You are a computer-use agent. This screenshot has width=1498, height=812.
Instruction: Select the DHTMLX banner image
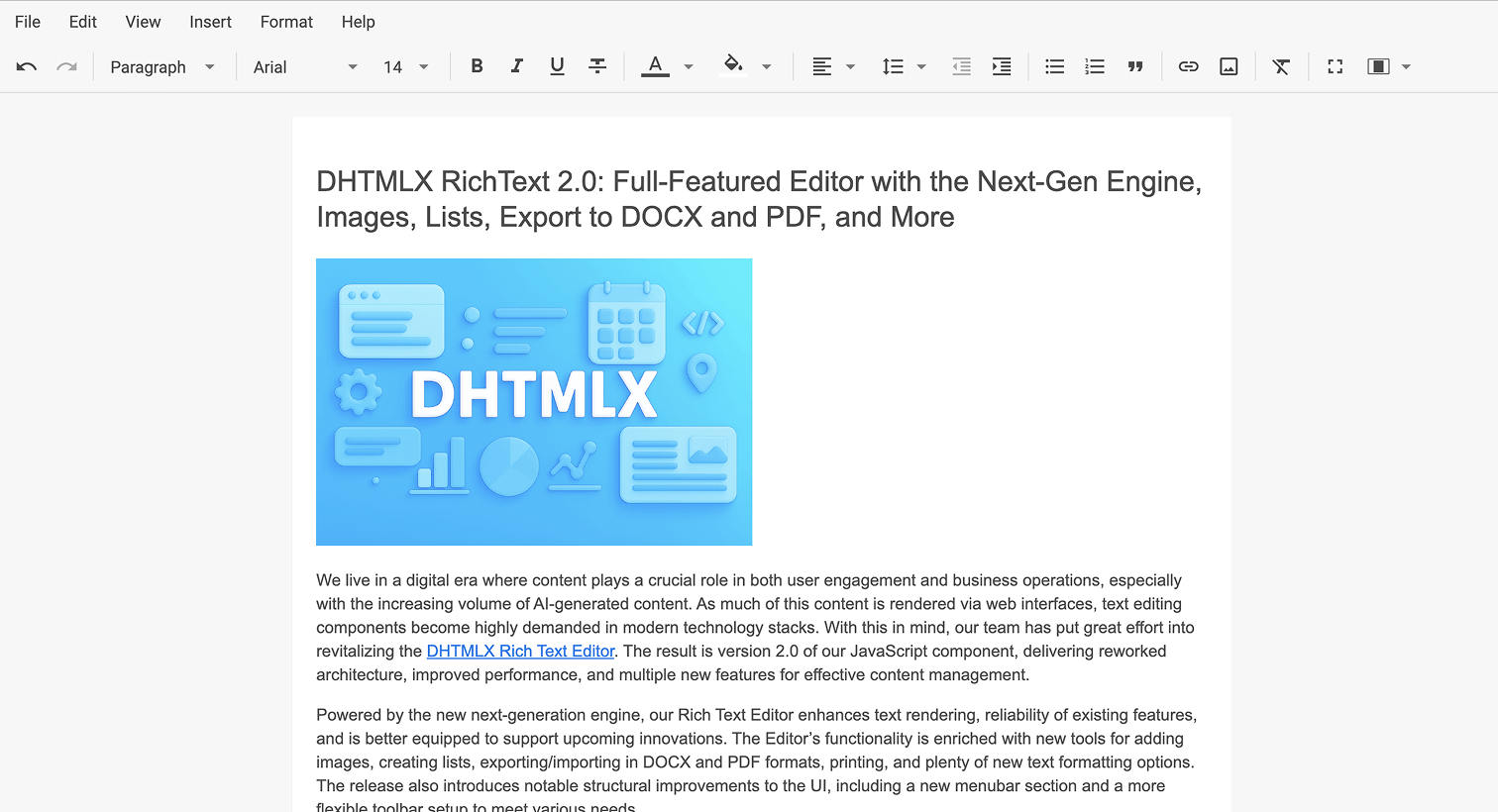click(534, 402)
